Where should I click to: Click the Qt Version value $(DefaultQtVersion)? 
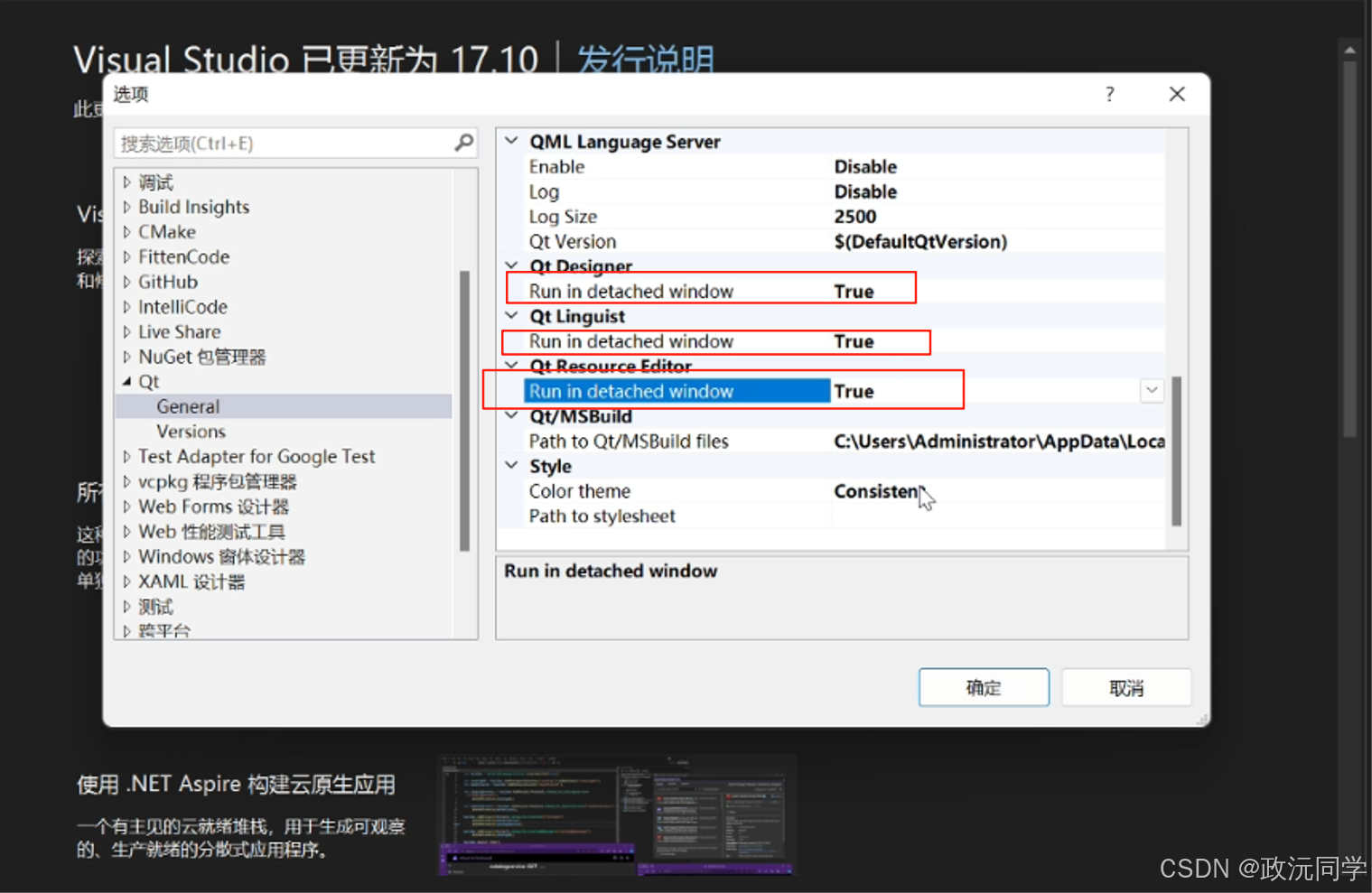[920, 242]
